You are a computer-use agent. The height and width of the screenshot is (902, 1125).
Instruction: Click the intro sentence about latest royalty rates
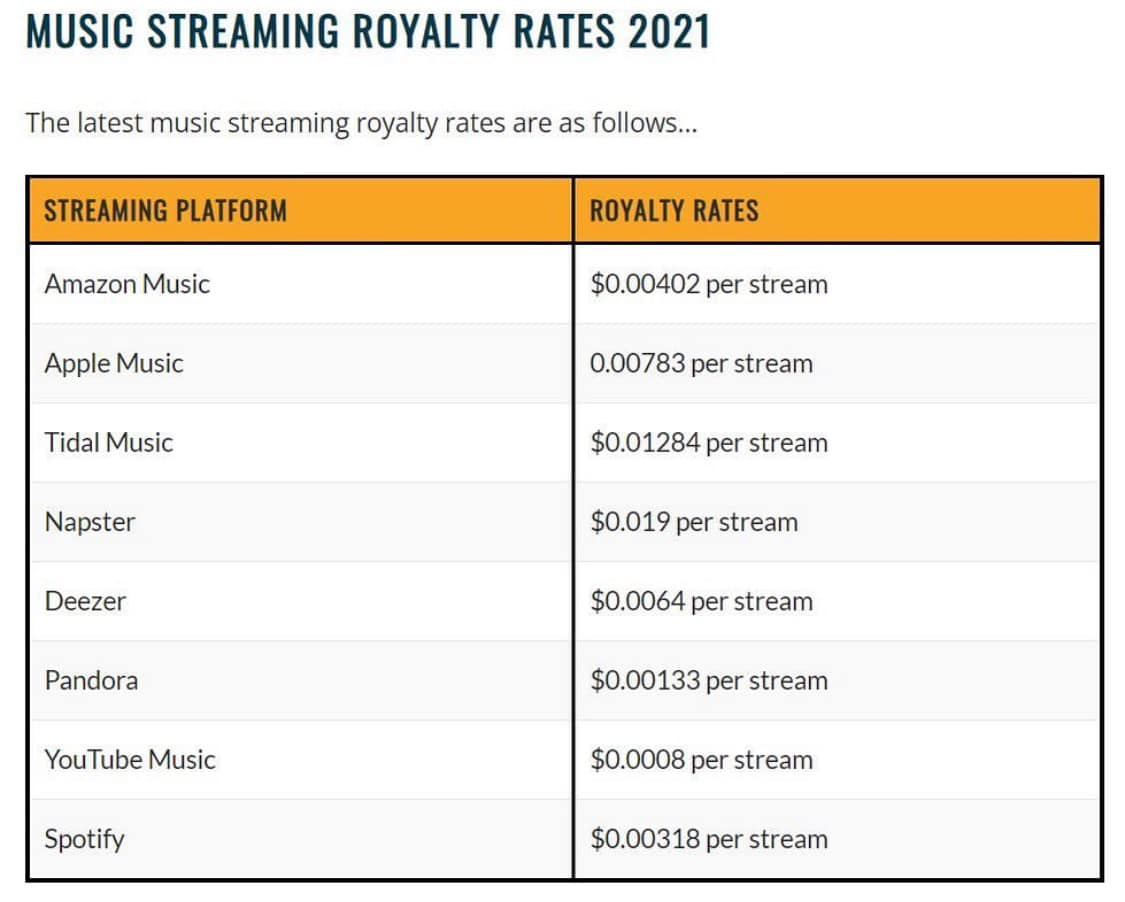tap(360, 124)
